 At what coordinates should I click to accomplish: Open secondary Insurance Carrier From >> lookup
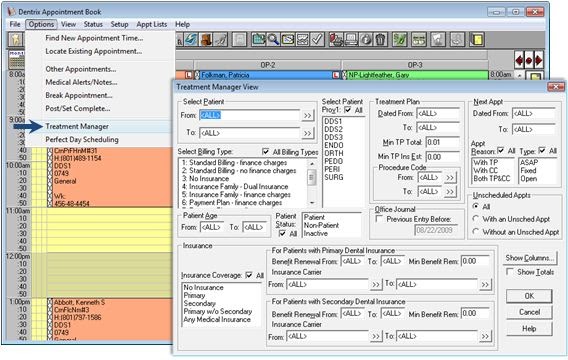(x=376, y=336)
